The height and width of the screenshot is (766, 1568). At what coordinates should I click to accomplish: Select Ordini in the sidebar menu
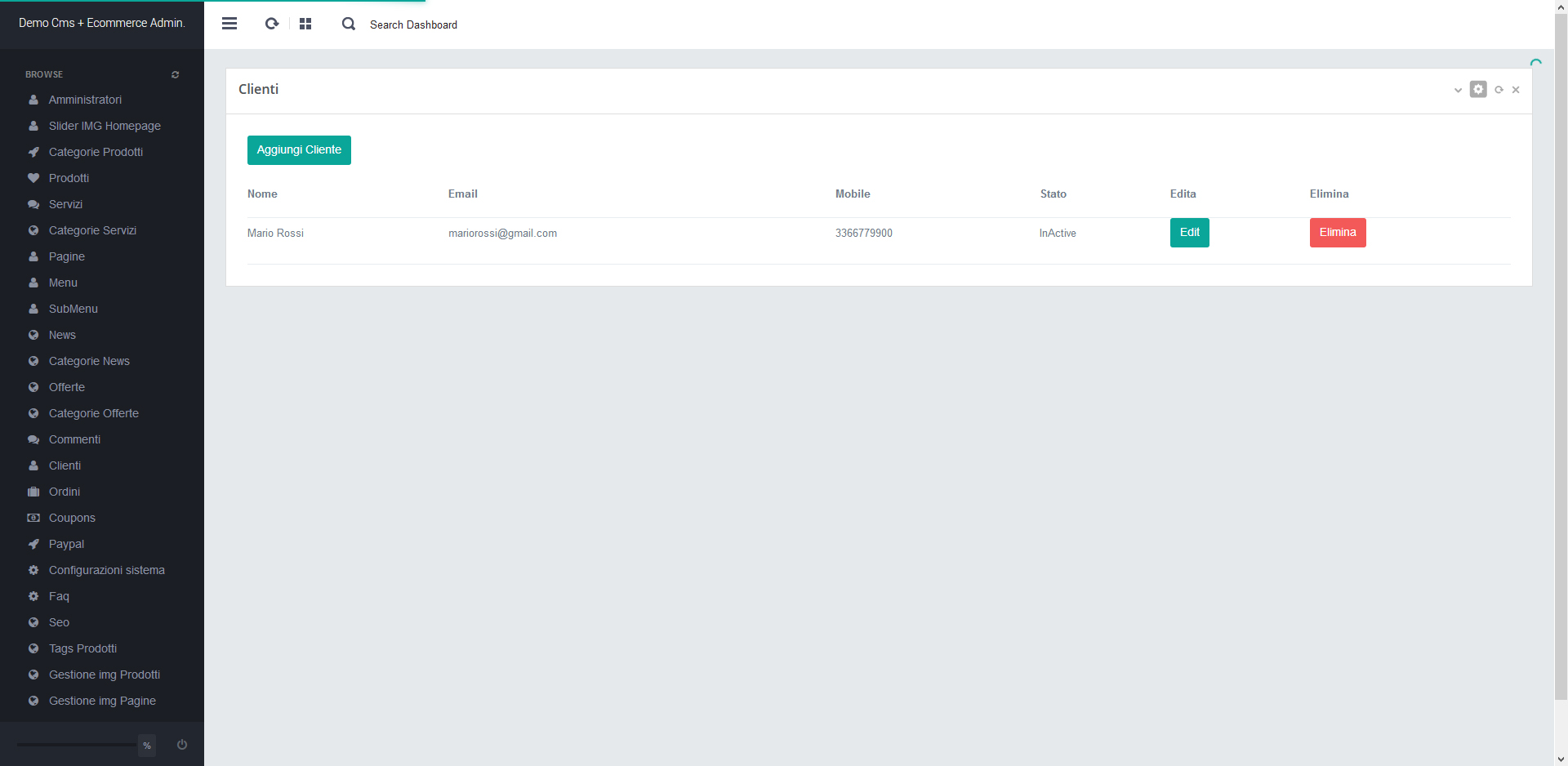(65, 492)
